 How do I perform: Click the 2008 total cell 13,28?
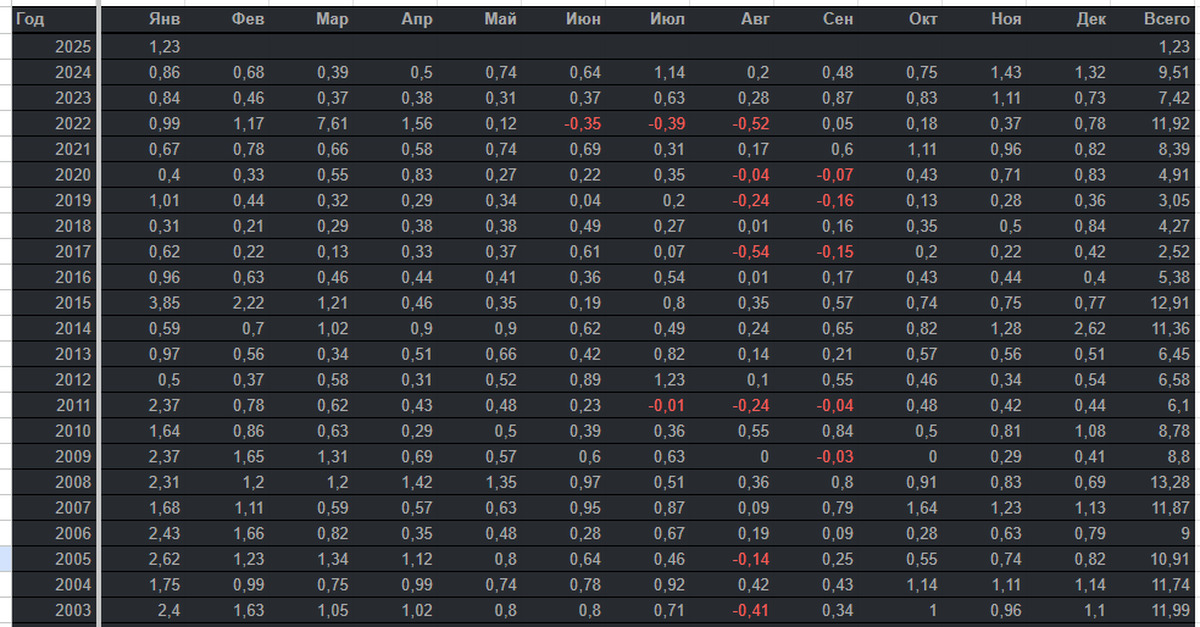(x=1168, y=482)
